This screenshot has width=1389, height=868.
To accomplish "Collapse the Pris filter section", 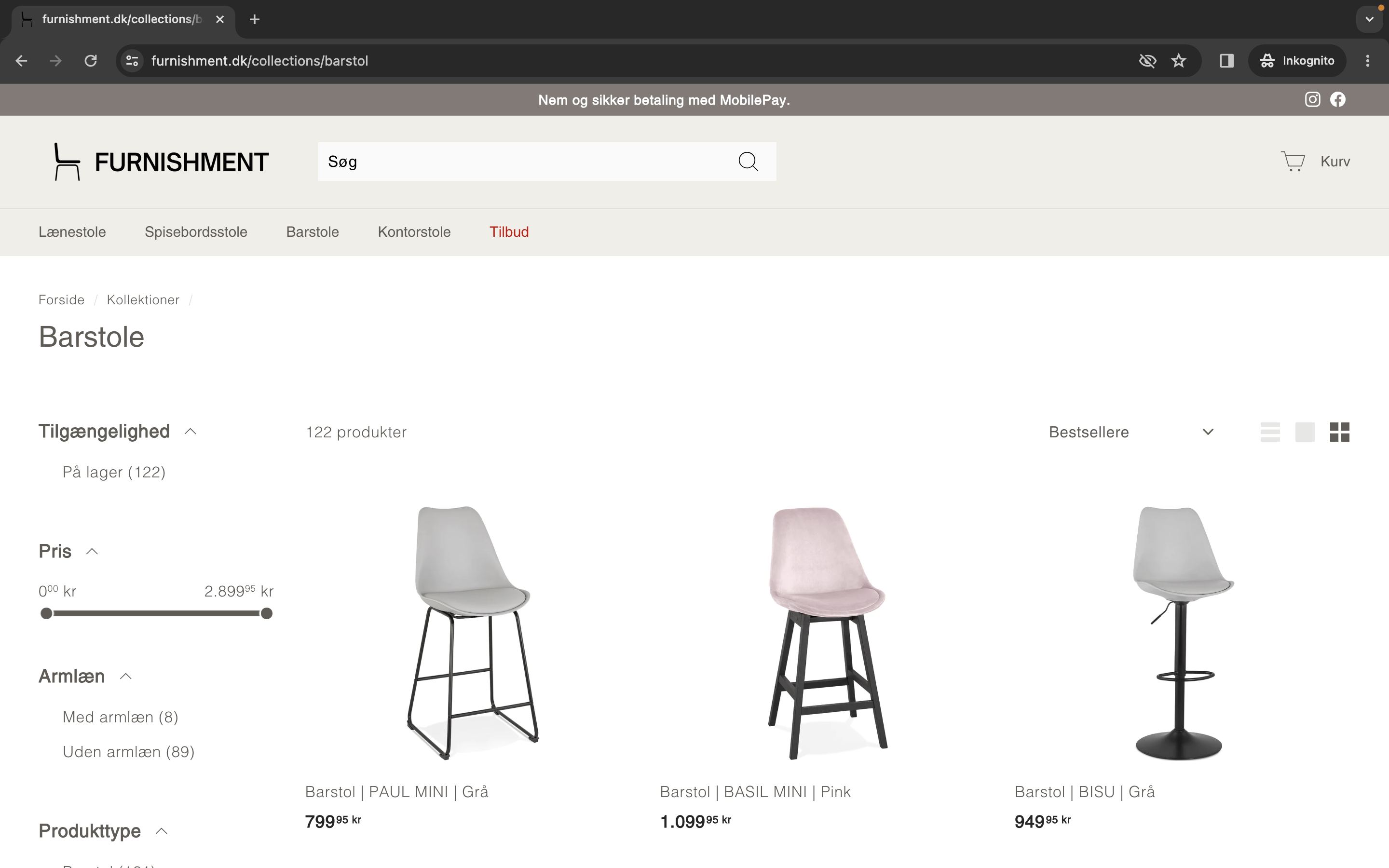I will (x=92, y=551).
